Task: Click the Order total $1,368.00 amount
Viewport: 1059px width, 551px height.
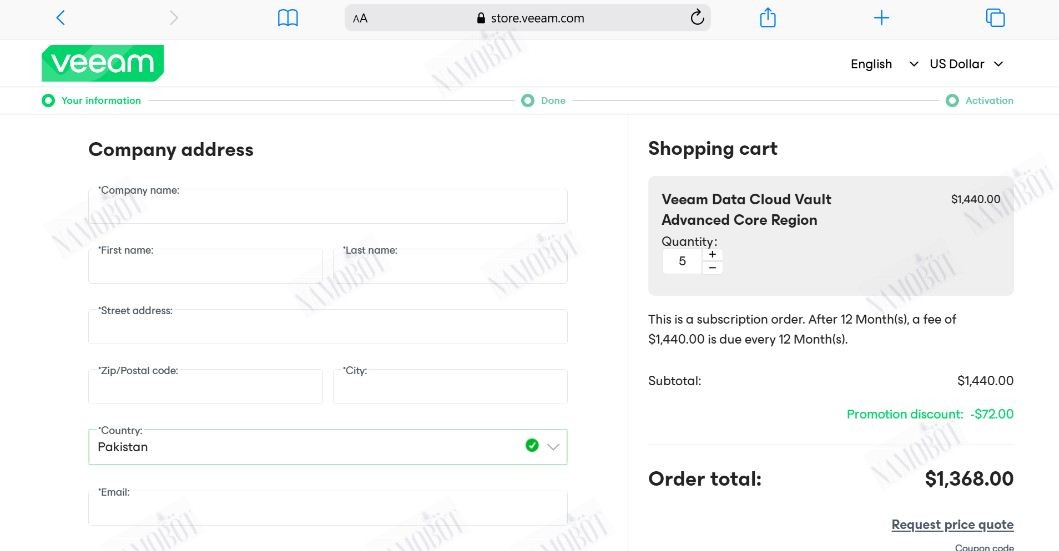Action: click(x=969, y=479)
